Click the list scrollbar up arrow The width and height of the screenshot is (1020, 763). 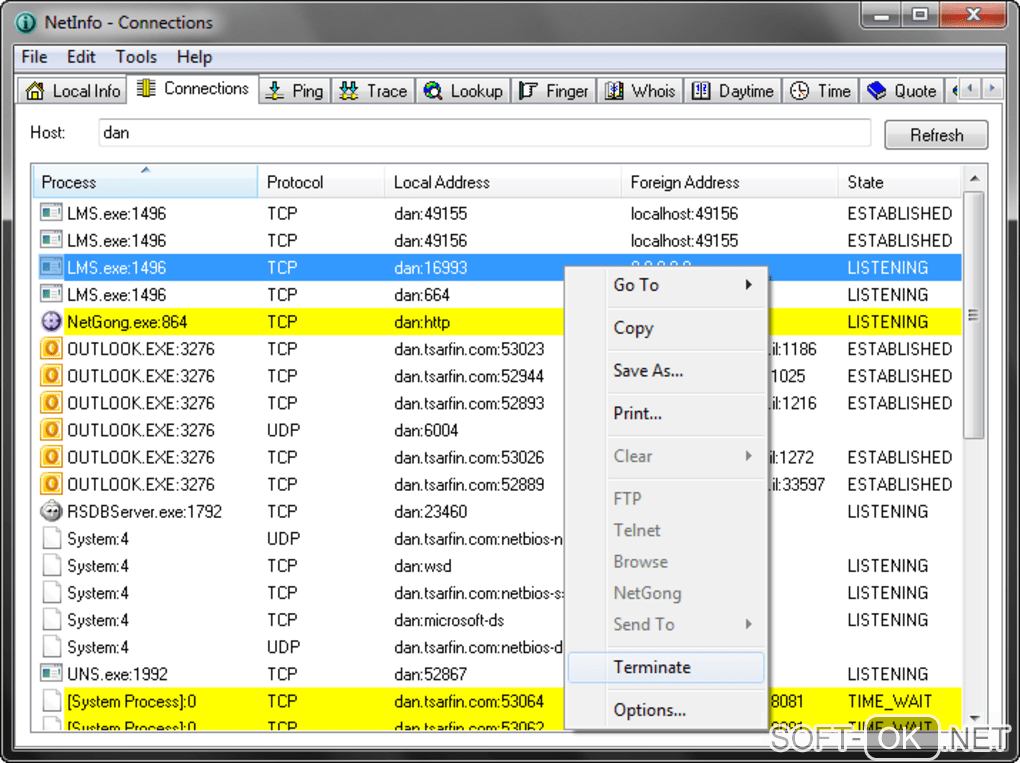[974, 178]
